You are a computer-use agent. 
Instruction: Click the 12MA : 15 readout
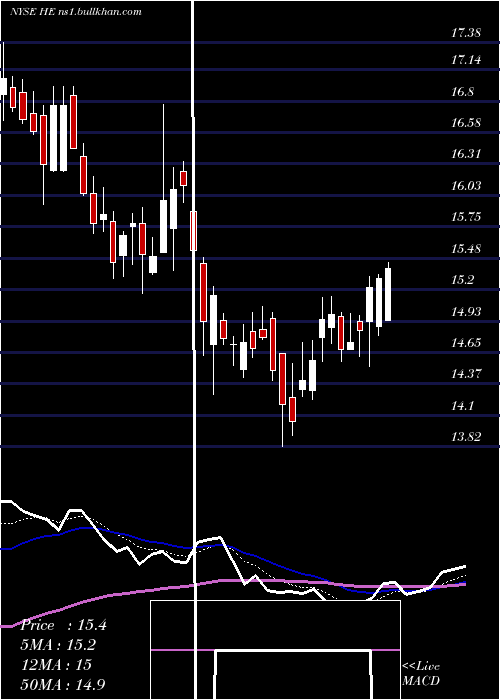coord(56,665)
